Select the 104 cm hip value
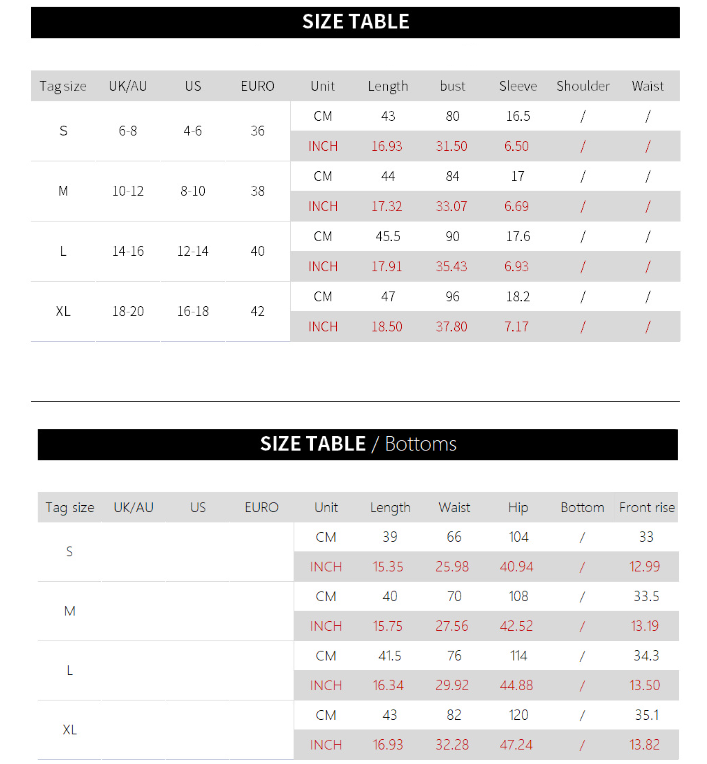Image resolution: width=707 pixels, height=764 pixels. pos(518,537)
